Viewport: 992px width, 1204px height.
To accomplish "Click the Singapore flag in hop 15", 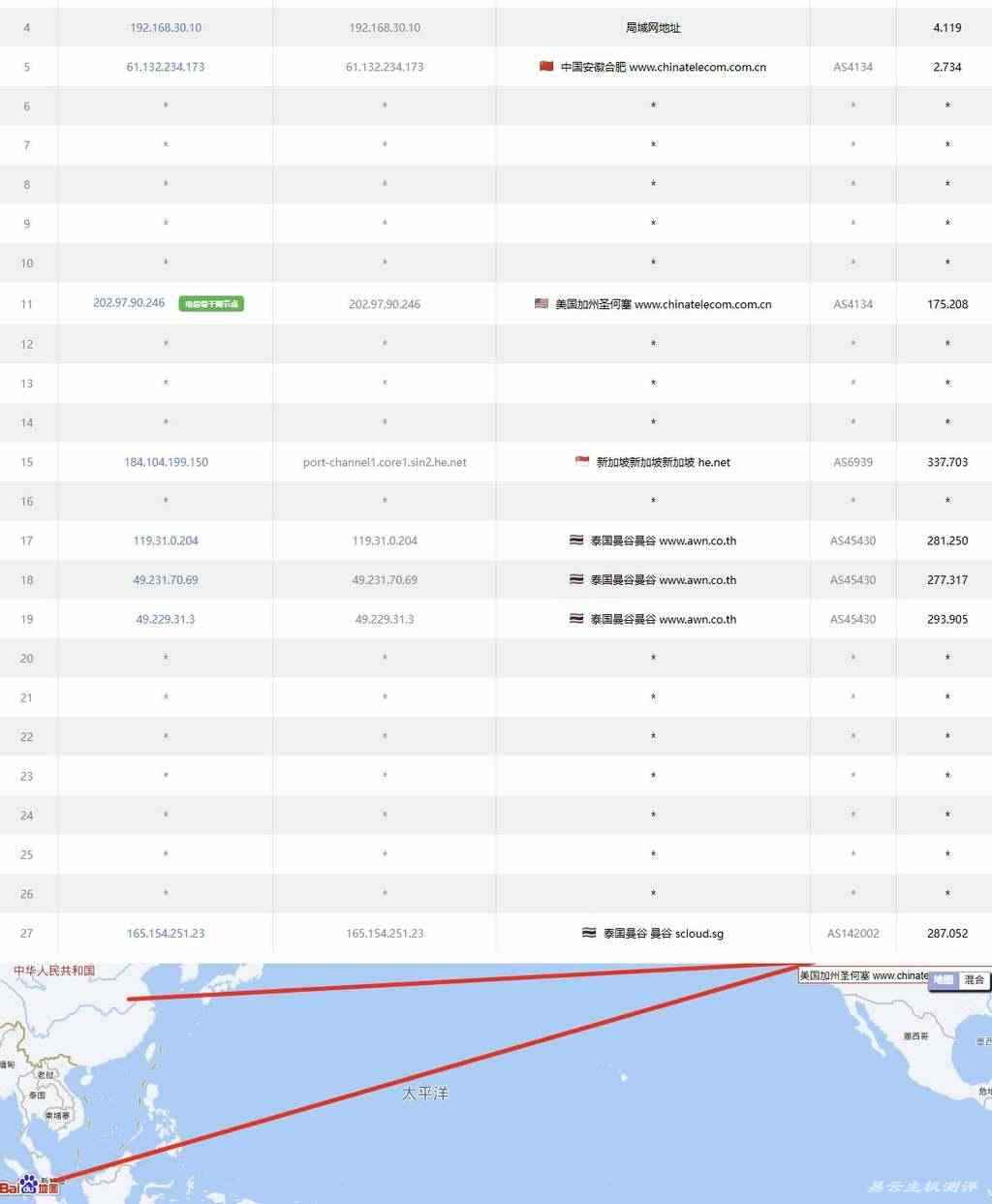I will tap(582, 461).
